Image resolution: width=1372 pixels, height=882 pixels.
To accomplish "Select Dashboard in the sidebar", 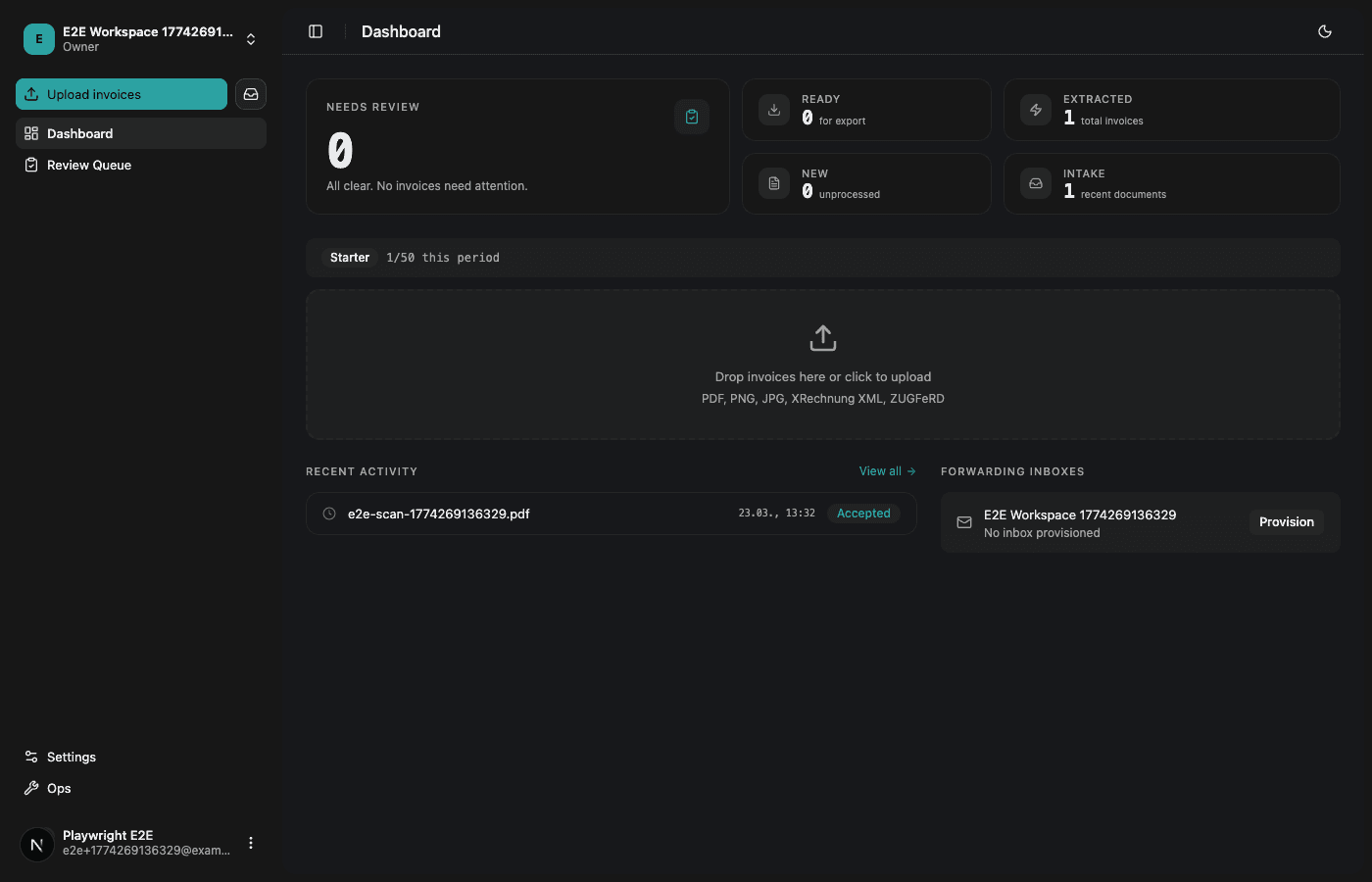I will [80, 133].
